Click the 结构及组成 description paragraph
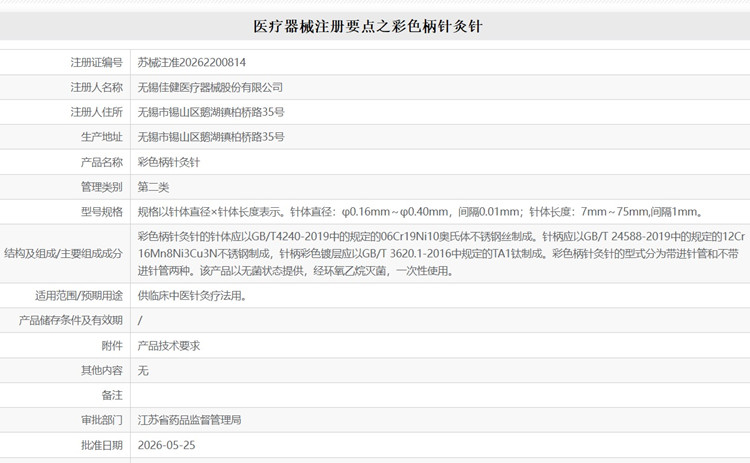Image resolution: width=750 pixels, height=463 pixels. [441, 254]
